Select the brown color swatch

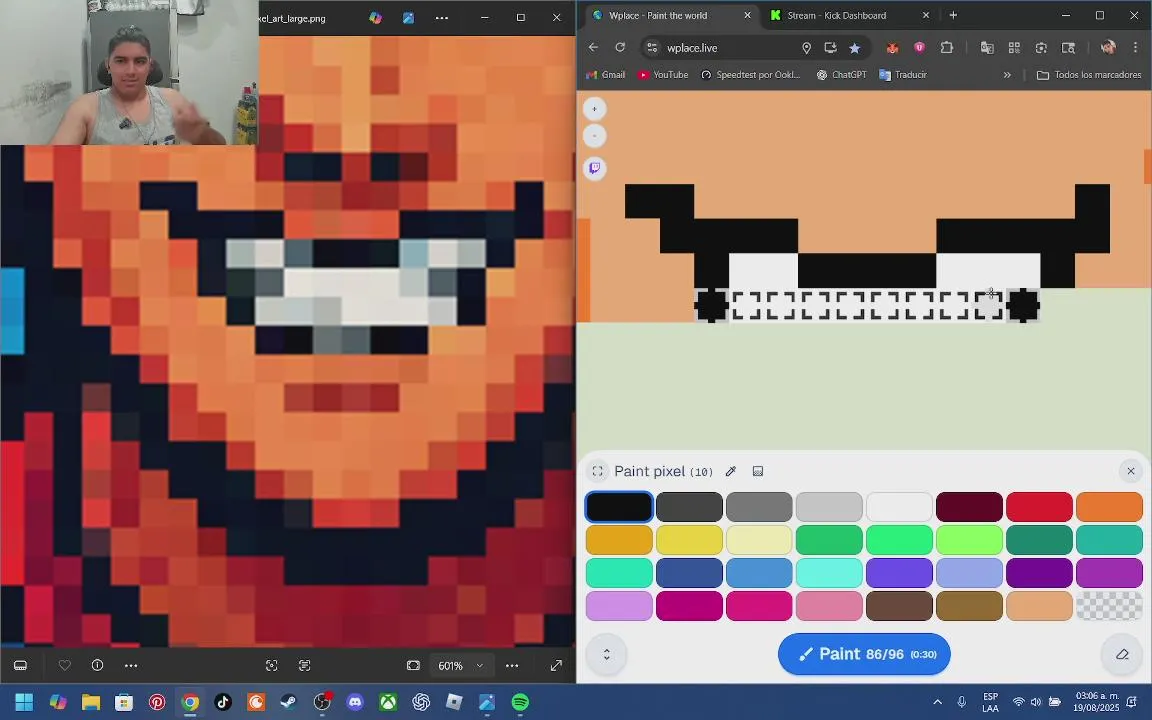[899, 606]
